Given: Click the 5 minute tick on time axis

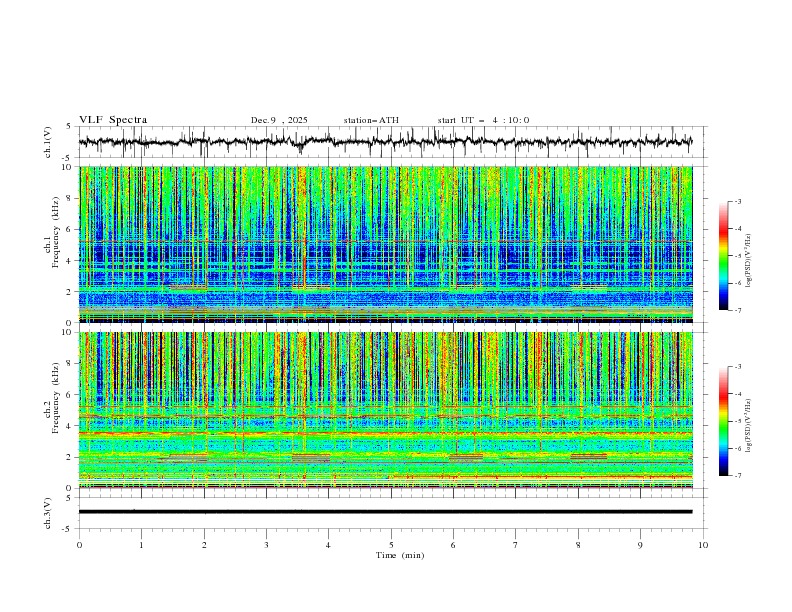Looking at the screenshot, I should coord(391,545).
